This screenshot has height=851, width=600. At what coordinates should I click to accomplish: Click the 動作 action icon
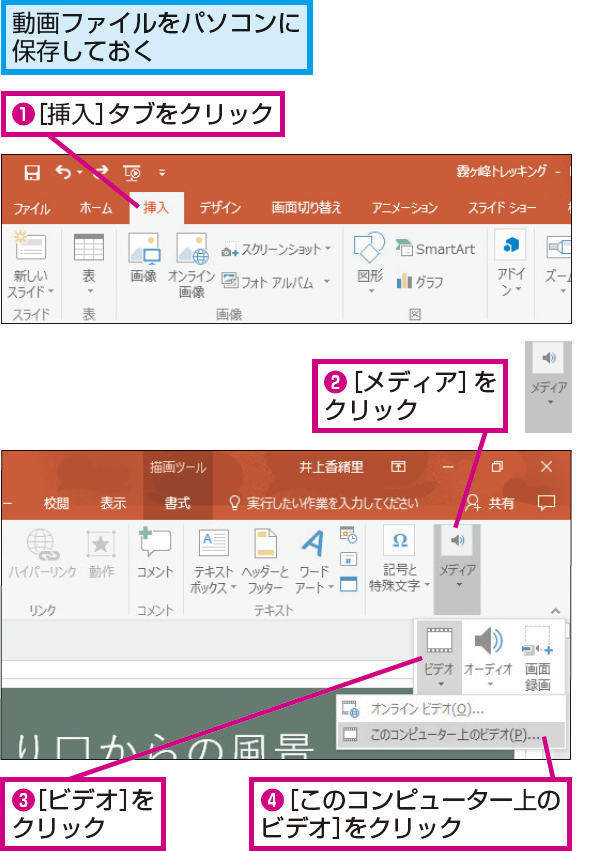[101, 544]
